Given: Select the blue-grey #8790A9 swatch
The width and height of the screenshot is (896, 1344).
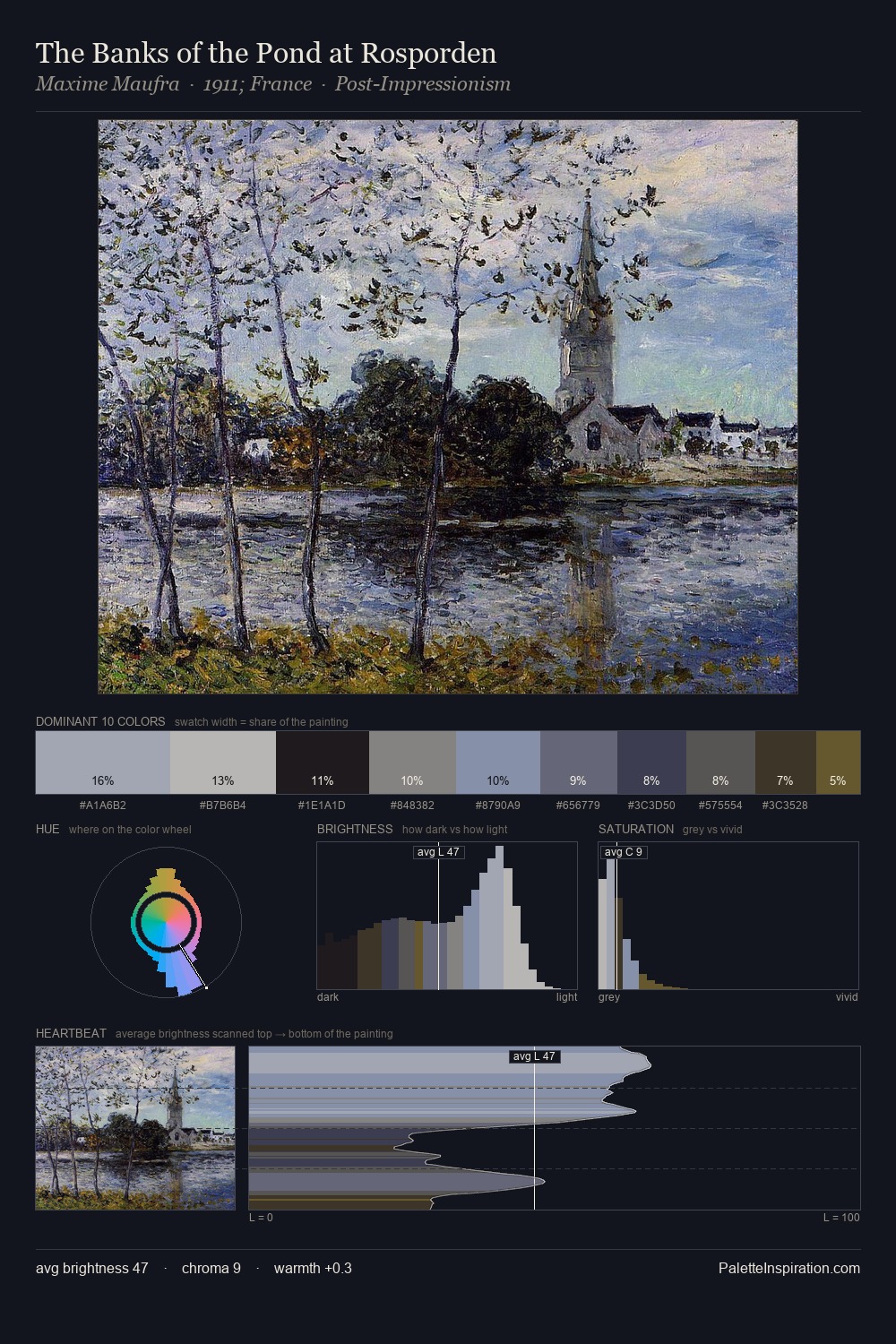Looking at the screenshot, I should tap(498, 762).
